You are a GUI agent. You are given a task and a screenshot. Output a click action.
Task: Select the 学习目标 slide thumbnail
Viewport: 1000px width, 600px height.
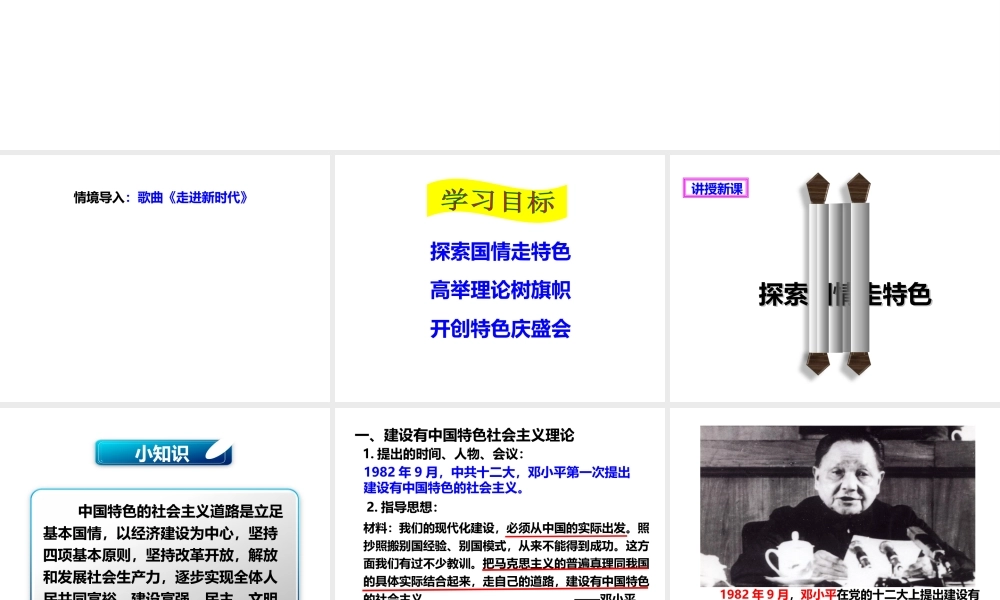[499, 278]
